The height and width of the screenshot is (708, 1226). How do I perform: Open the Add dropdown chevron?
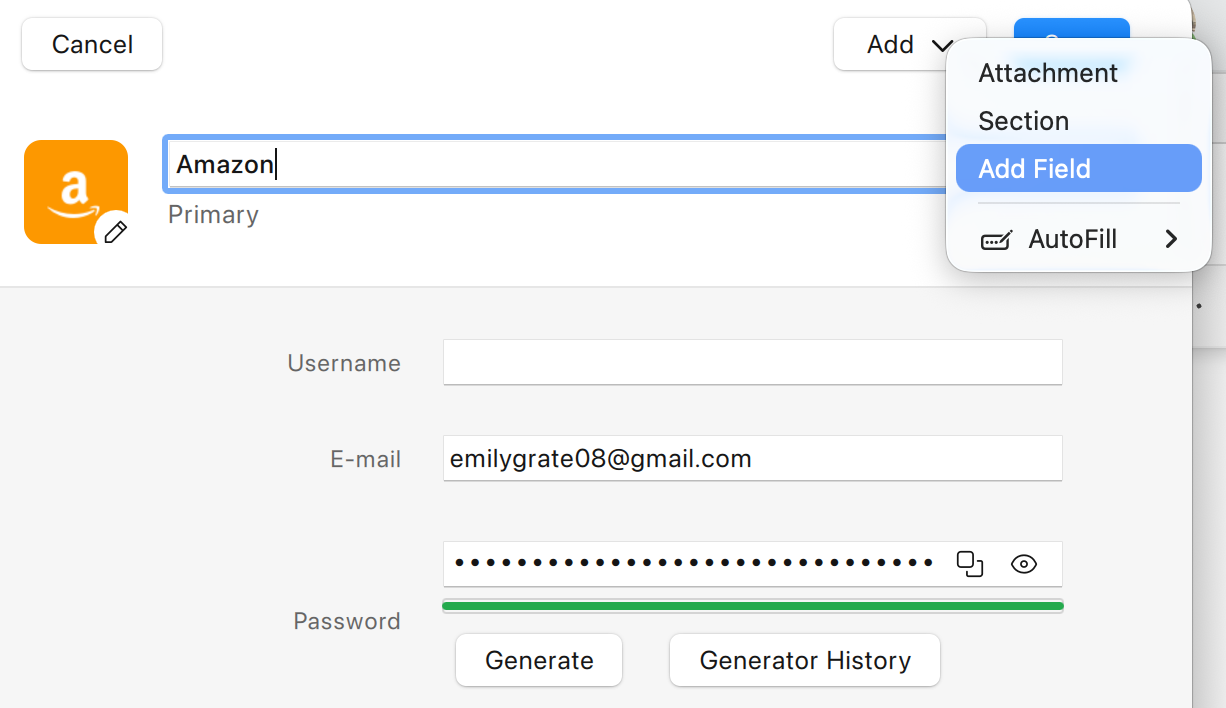(x=941, y=45)
